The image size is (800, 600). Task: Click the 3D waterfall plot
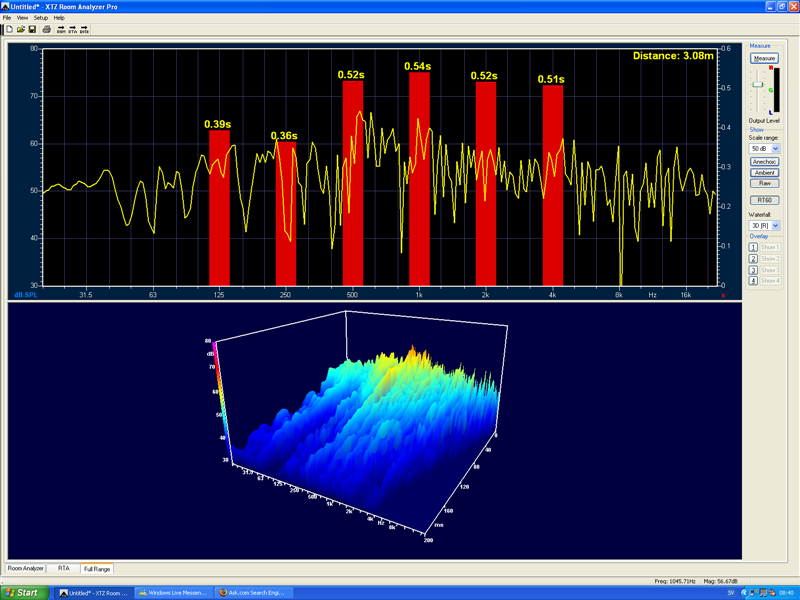pyautogui.click(x=357, y=426)
